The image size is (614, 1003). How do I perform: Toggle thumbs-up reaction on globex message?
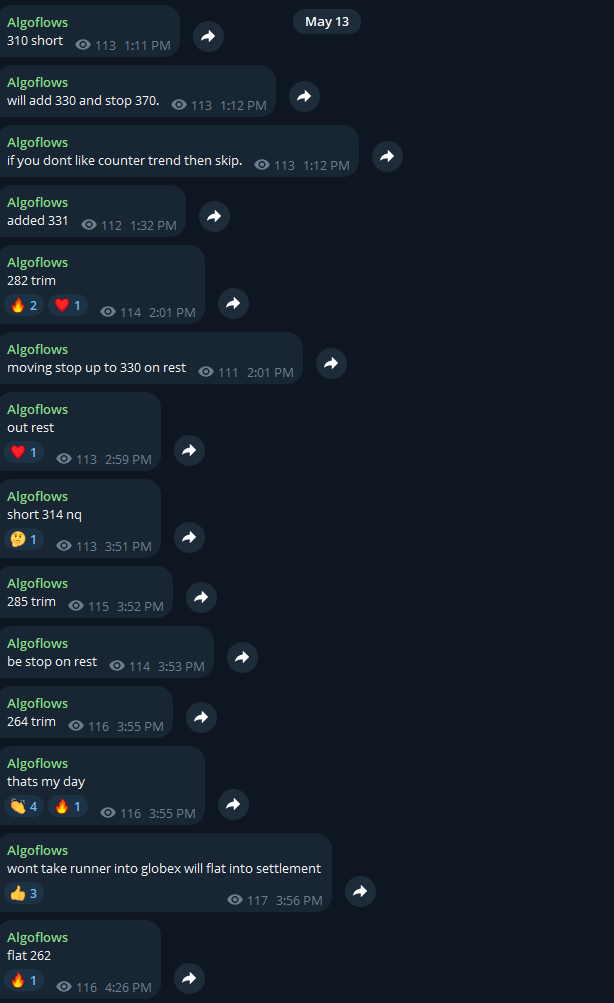24,893
